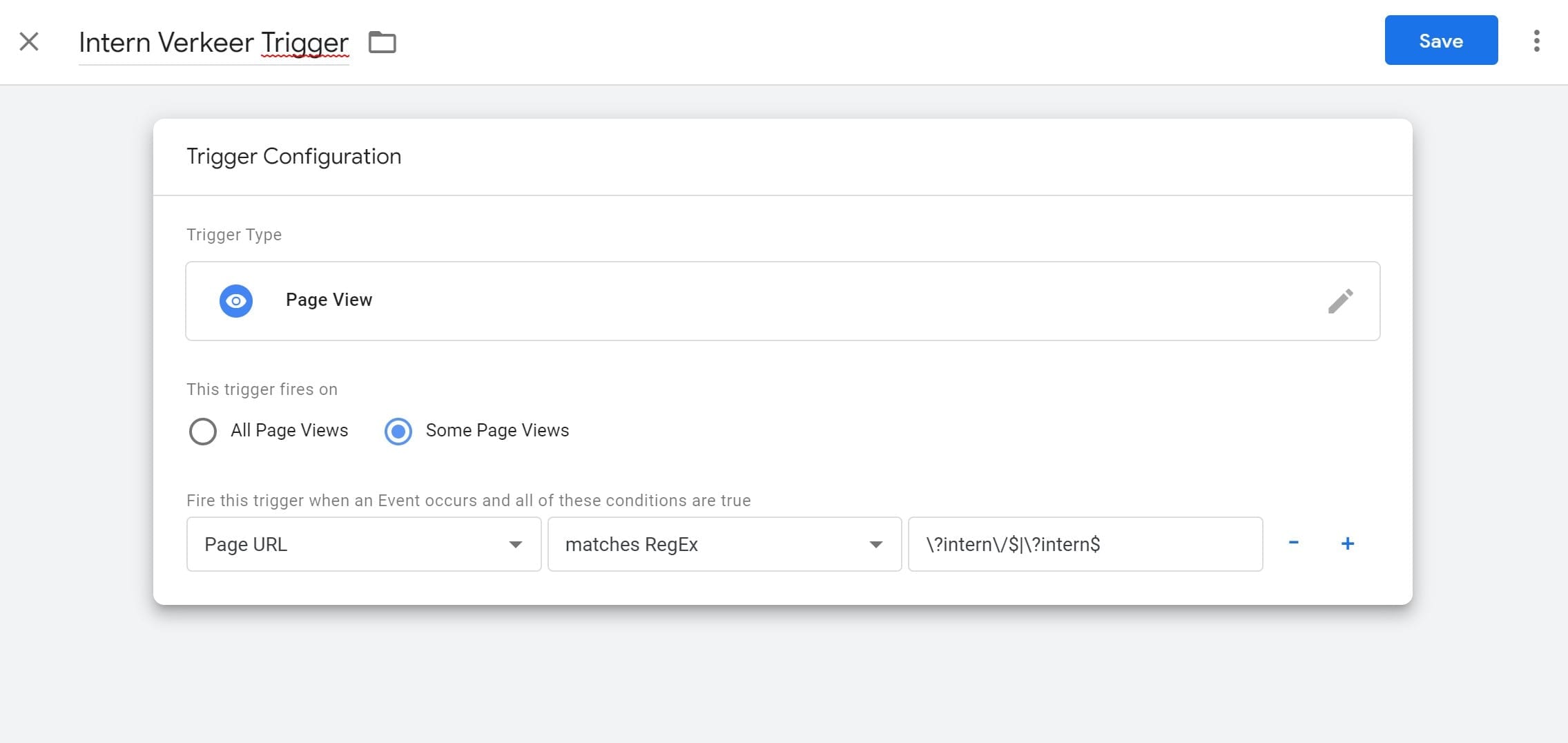This screenshot has width=1568, height=743.
Task: Select Some Page Views radio button
Action: point(398,431)
